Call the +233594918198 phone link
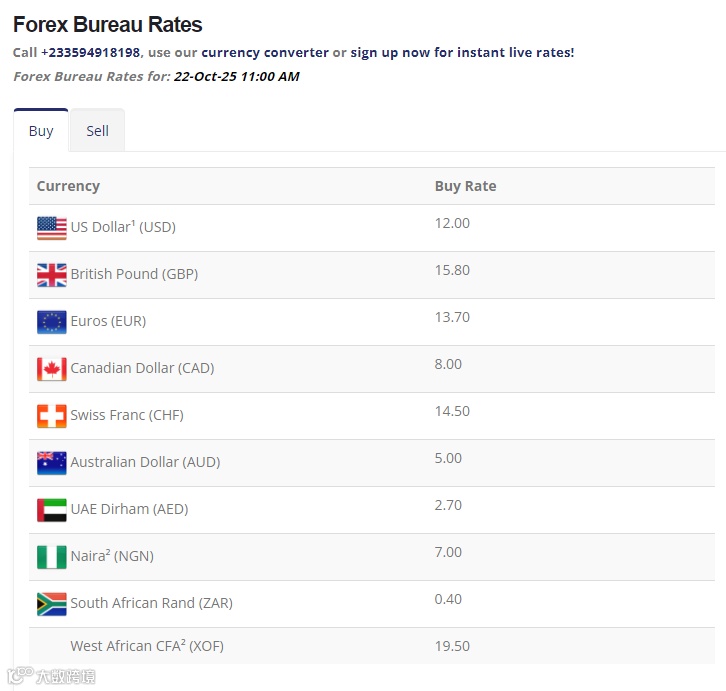This screenshot has width=726, height=691. pyautogui.click(x=91, y=52)
